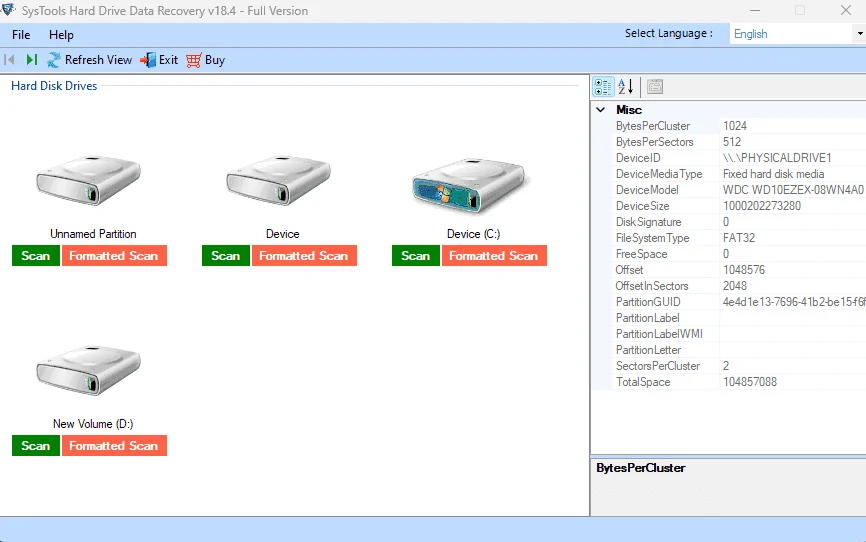Click the Exit door icon
Viewport: 866px width, 542px height.
coord(148,60)
